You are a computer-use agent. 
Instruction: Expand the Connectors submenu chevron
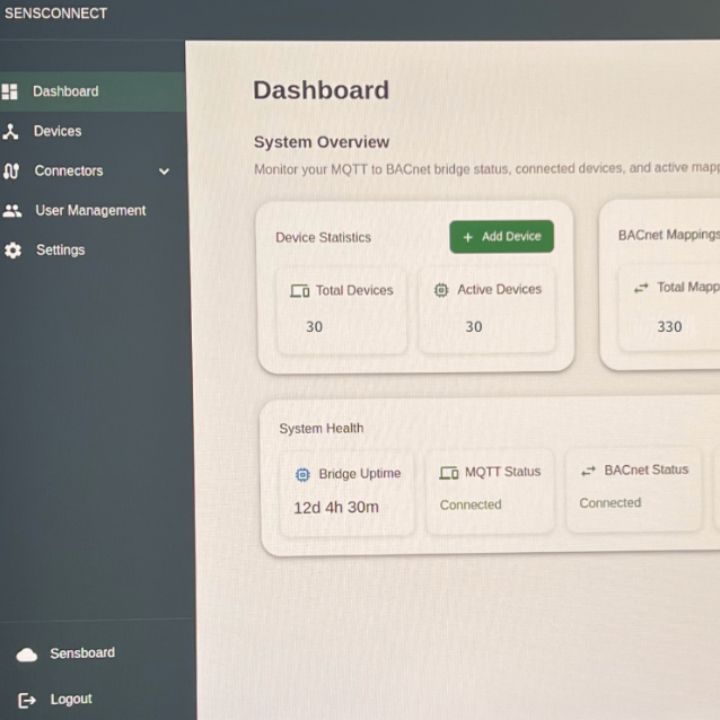(164, 172)
